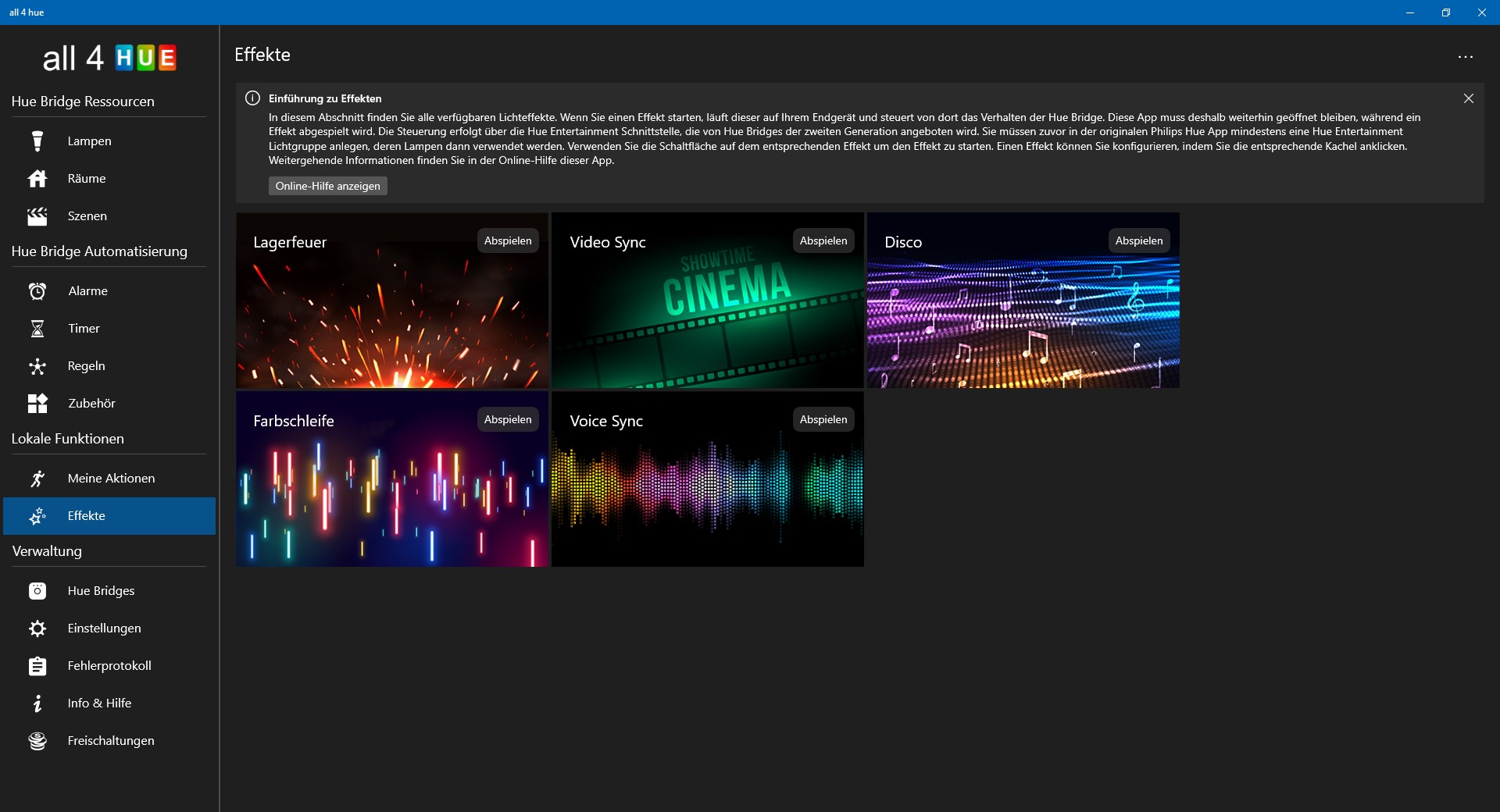This screenshot has height=812, width=1500.
Task: Open Zubehör in the sidebar
Action: point(109,404)
